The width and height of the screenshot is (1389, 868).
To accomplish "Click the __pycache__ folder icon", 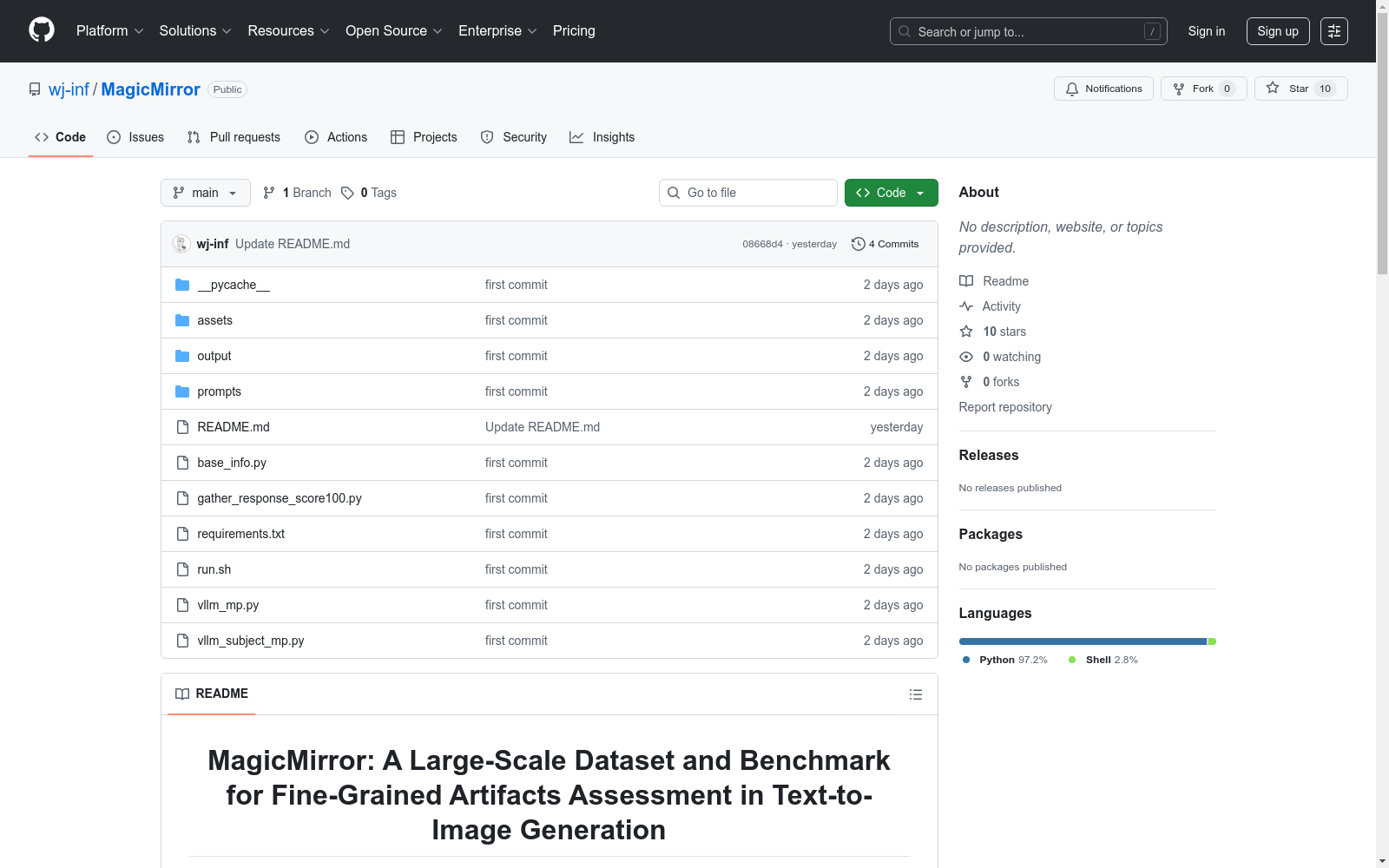I will 182,285.
